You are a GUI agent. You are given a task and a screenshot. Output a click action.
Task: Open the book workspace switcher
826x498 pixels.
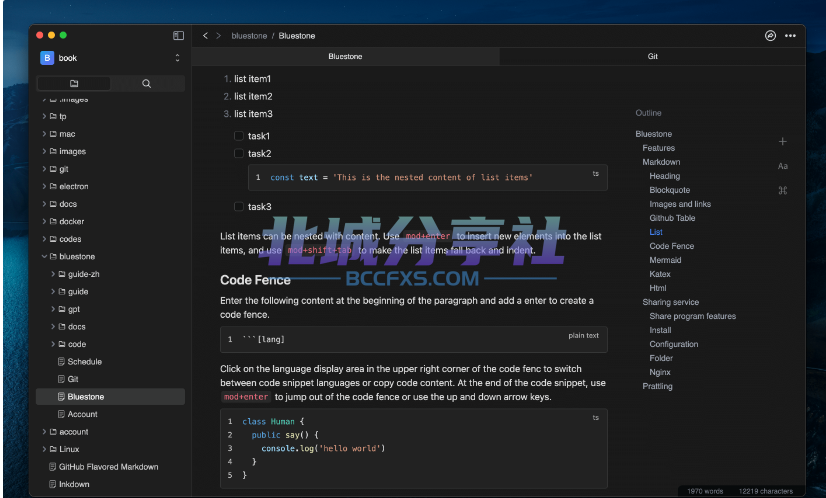tap(177, 58)
